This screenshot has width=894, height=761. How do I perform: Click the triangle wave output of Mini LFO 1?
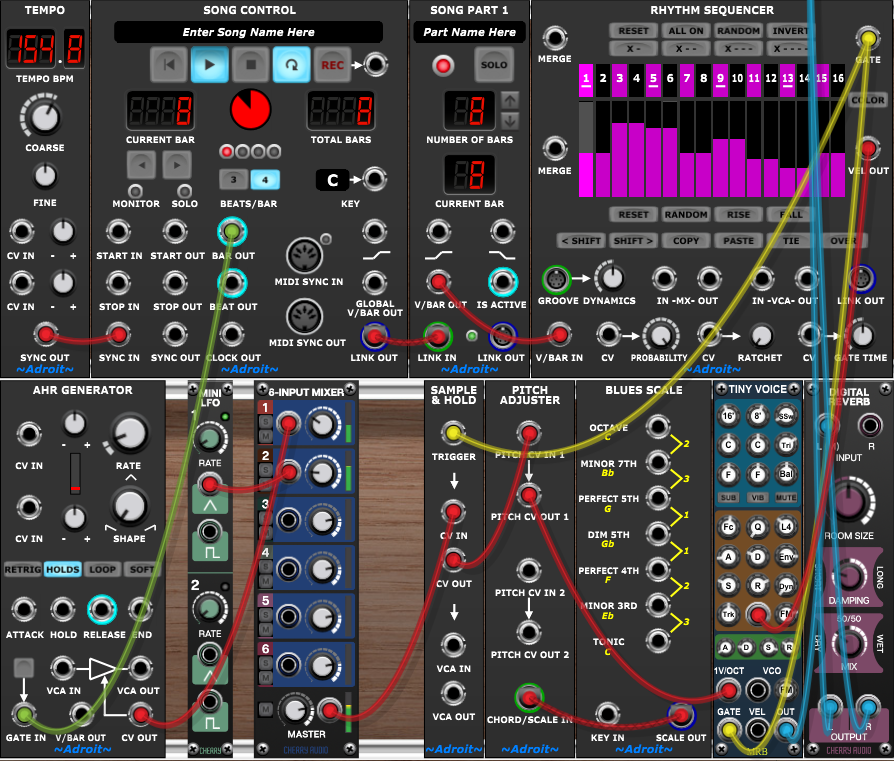(x=210, y=485)
